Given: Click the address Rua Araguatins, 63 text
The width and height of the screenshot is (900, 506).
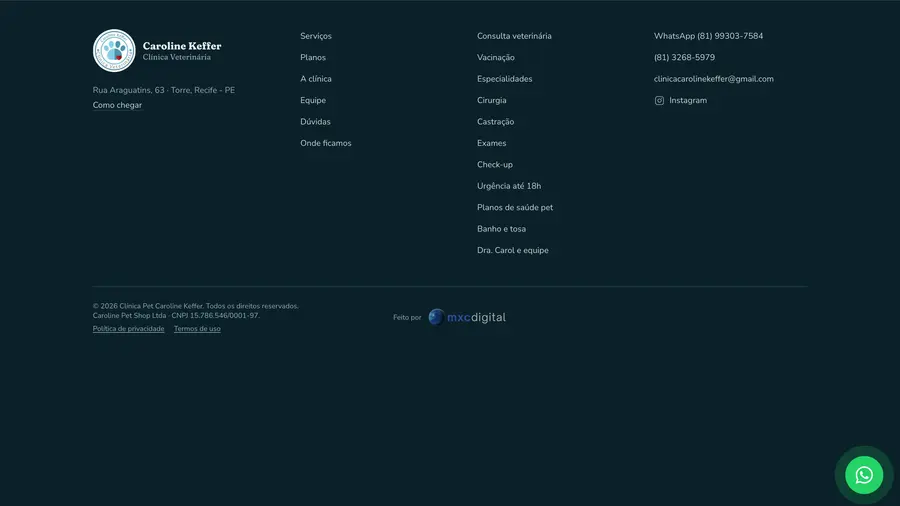Looking at the screenshot, I should 164,90.
